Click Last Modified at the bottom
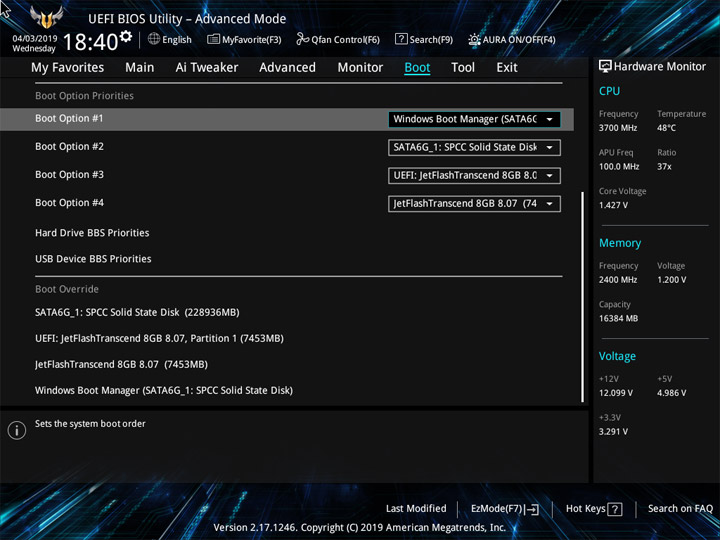Screen dimensions: 720x540 point(416,509)
